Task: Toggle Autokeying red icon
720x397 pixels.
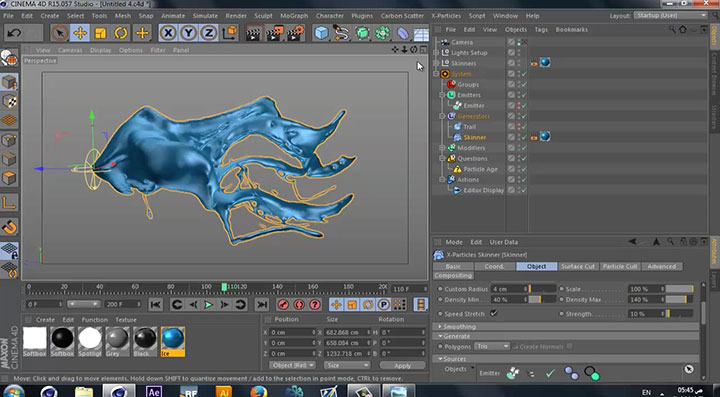Action: coord(299,304)
